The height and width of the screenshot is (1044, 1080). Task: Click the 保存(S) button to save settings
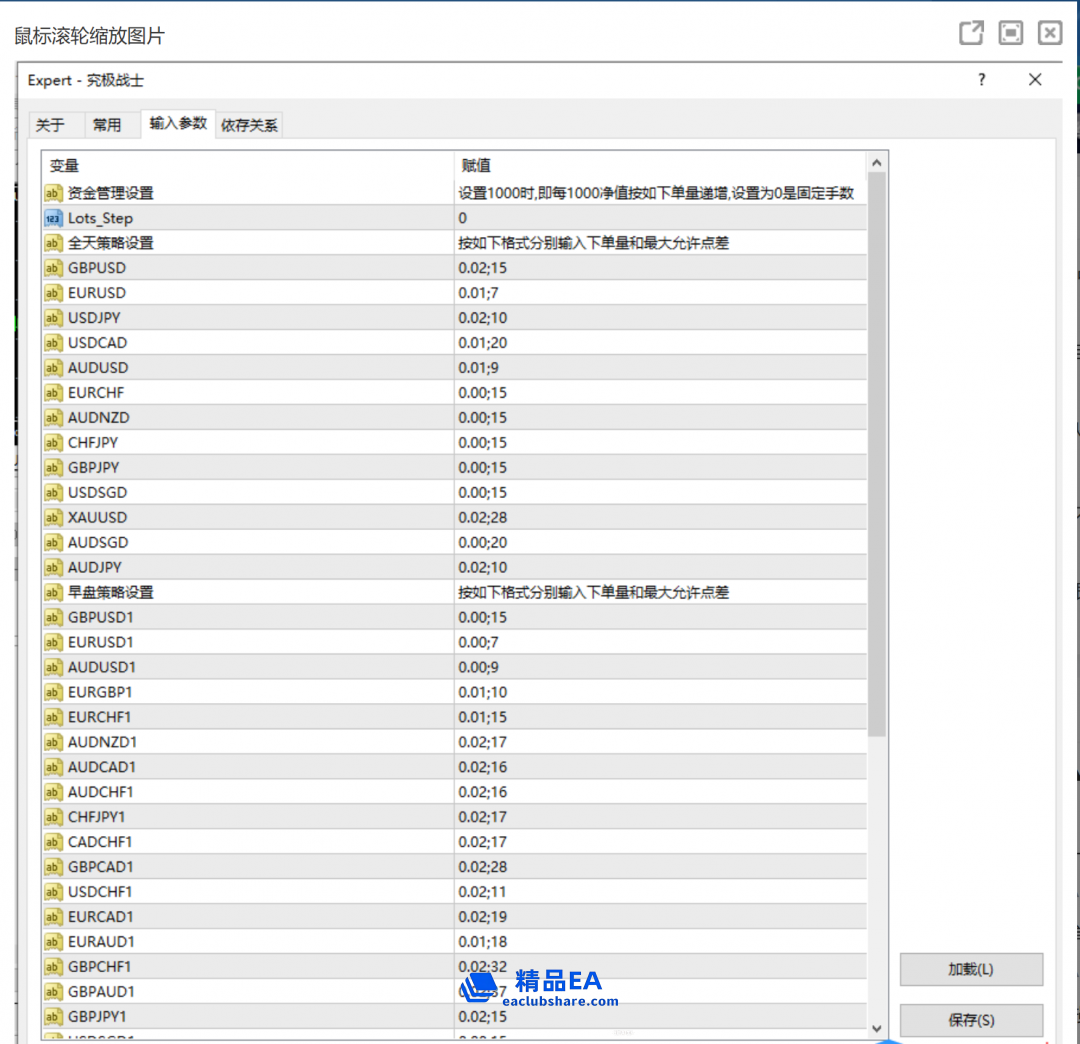coord(971,1020)
